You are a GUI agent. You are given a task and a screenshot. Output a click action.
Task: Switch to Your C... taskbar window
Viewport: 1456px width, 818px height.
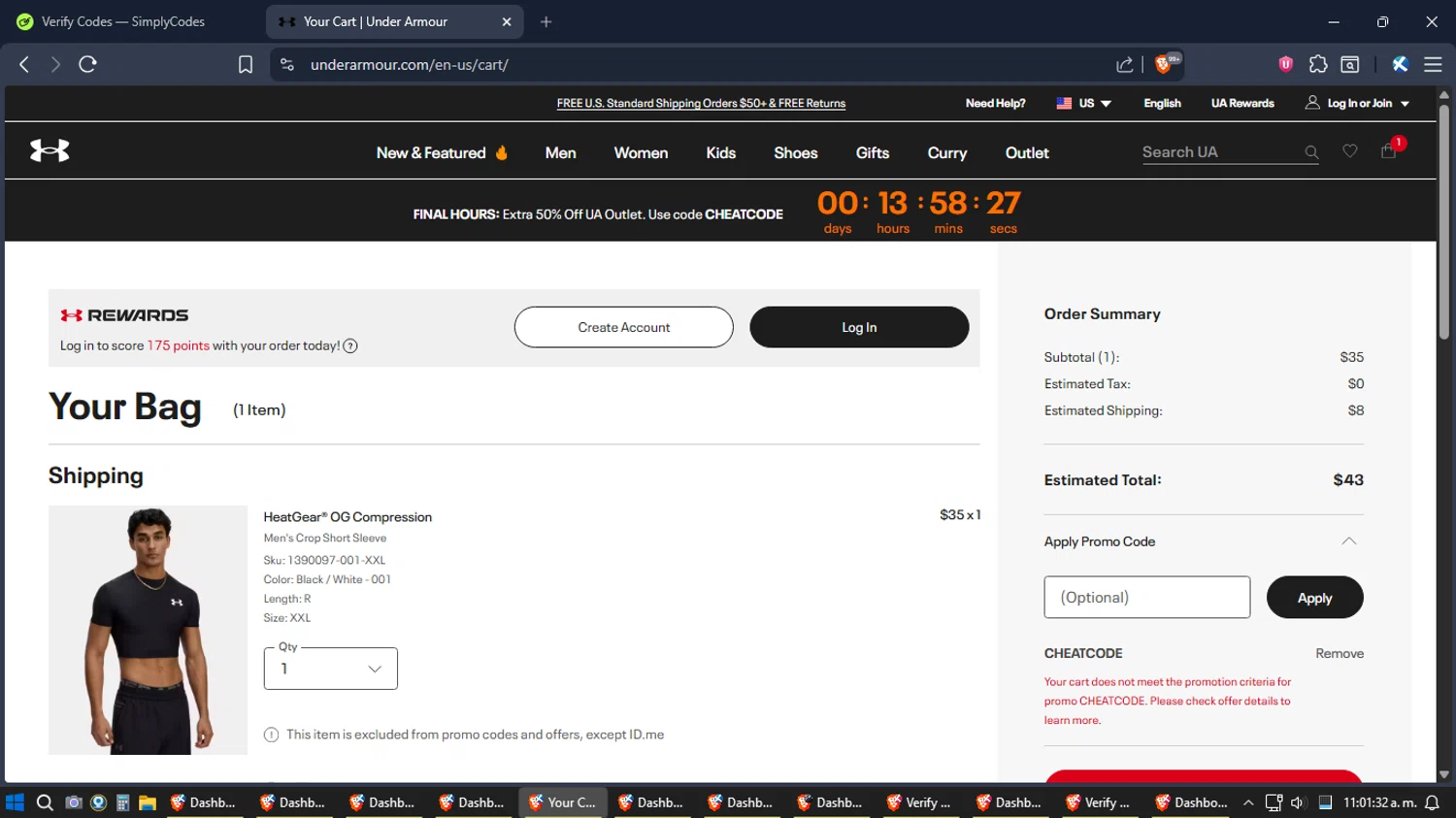(x=563, y=802)
